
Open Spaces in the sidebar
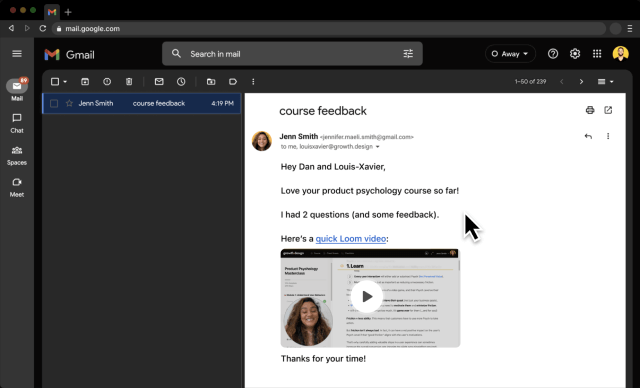(x=17, y=155)
